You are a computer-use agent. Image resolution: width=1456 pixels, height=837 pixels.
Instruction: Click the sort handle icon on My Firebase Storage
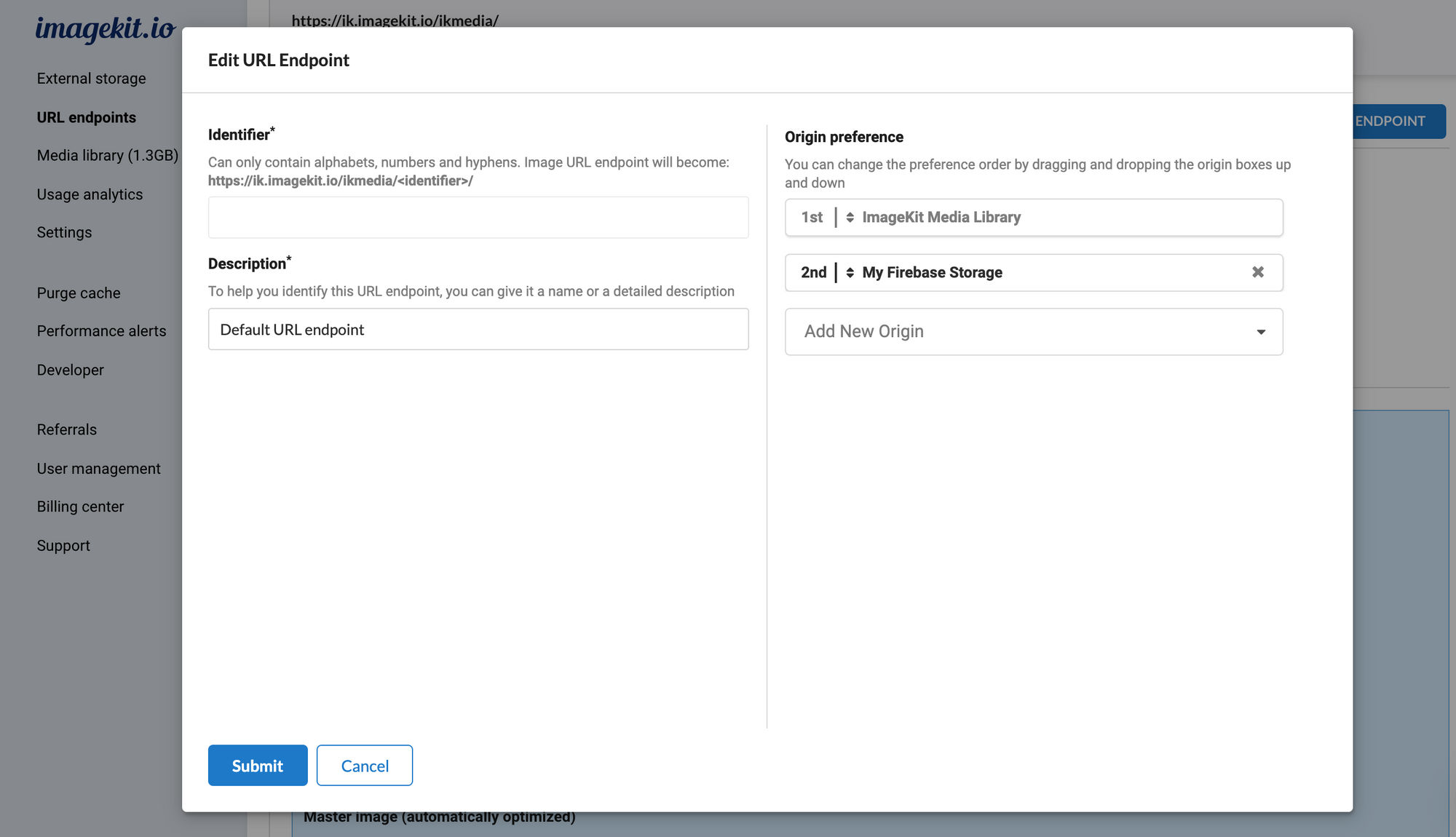tap(850, 273)
